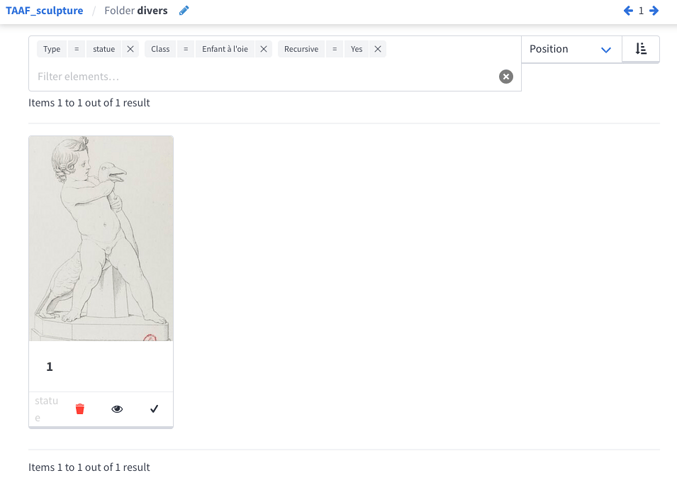Remove the Recursive Yes filter
The width and height of the screenshot is (677, 500).
[377, 49]
